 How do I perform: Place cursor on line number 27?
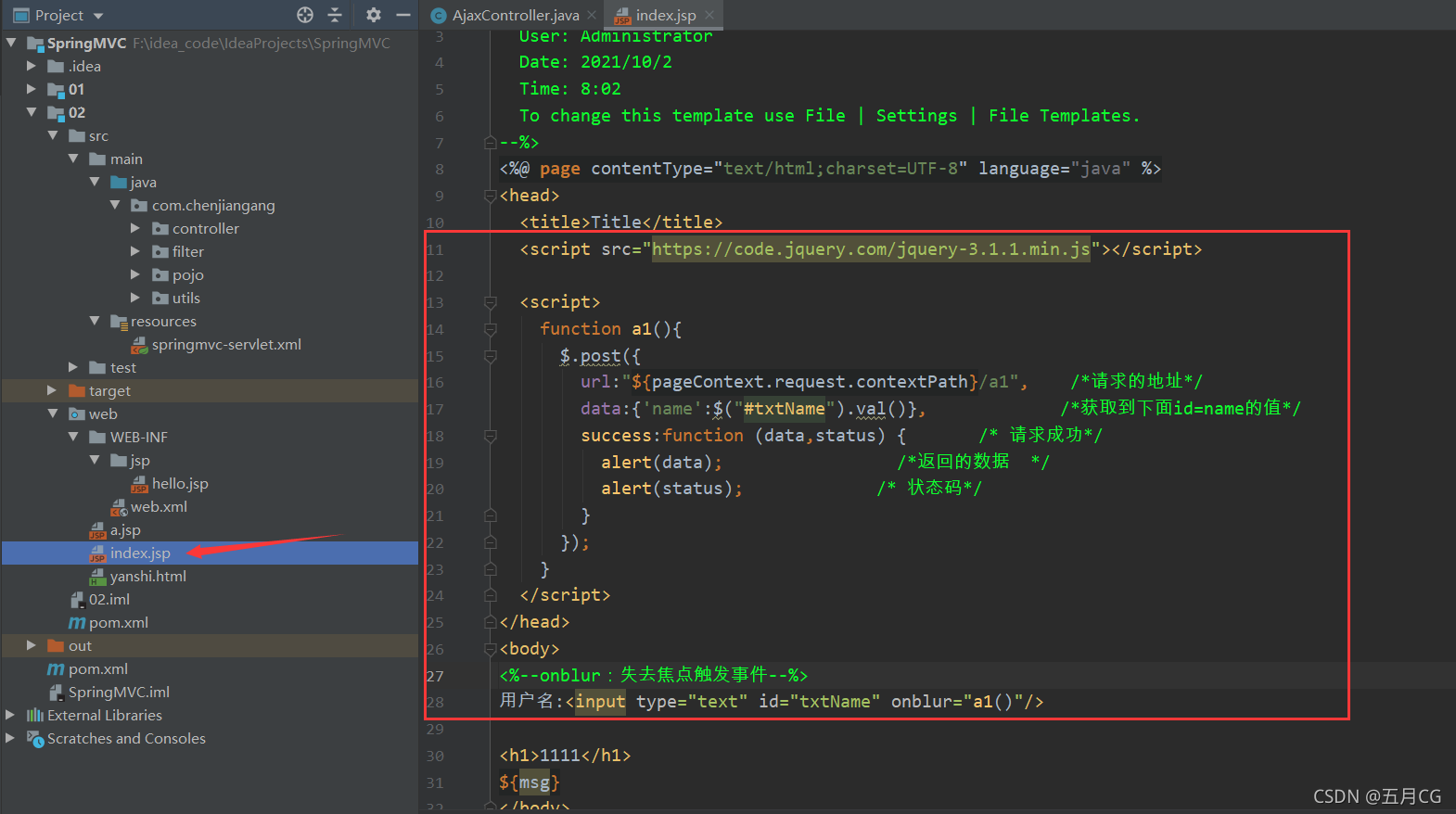click(x=435, y=676)
